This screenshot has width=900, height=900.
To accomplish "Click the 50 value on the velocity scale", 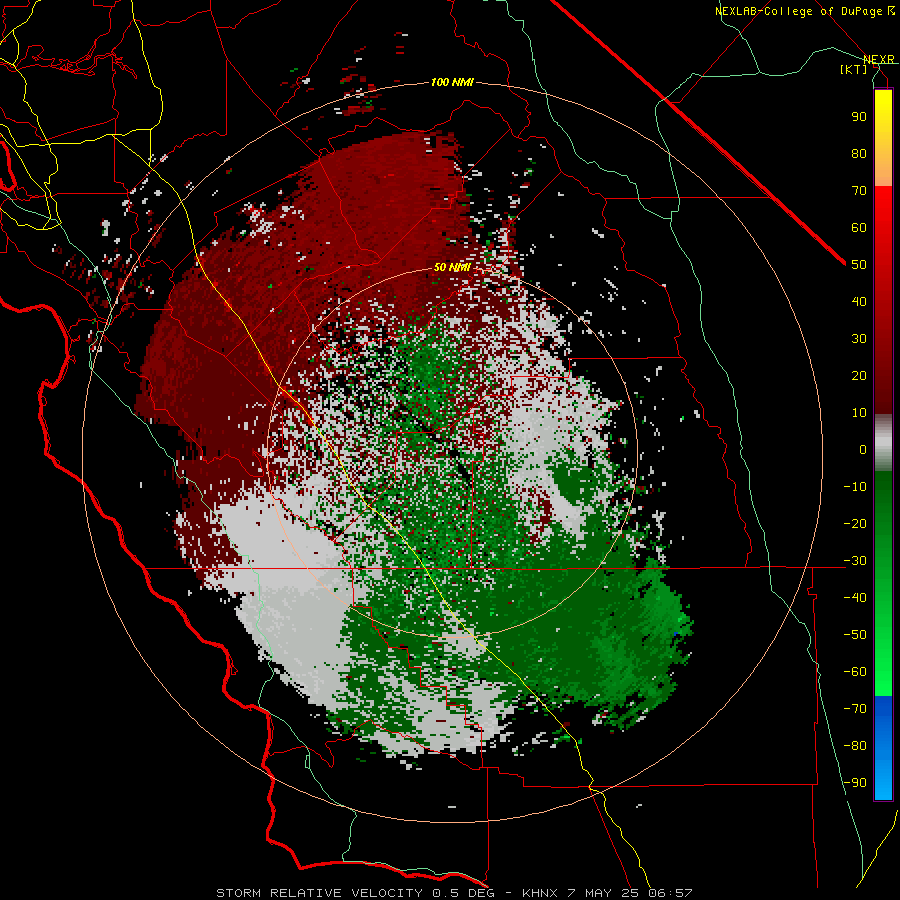I will coord(859,265).
